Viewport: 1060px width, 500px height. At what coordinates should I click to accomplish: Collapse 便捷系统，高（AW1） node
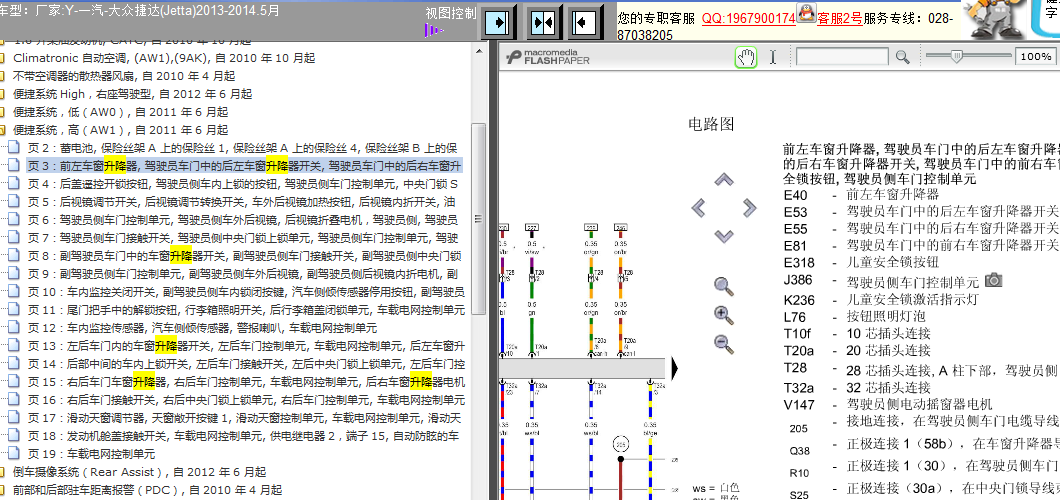point(121,130)
